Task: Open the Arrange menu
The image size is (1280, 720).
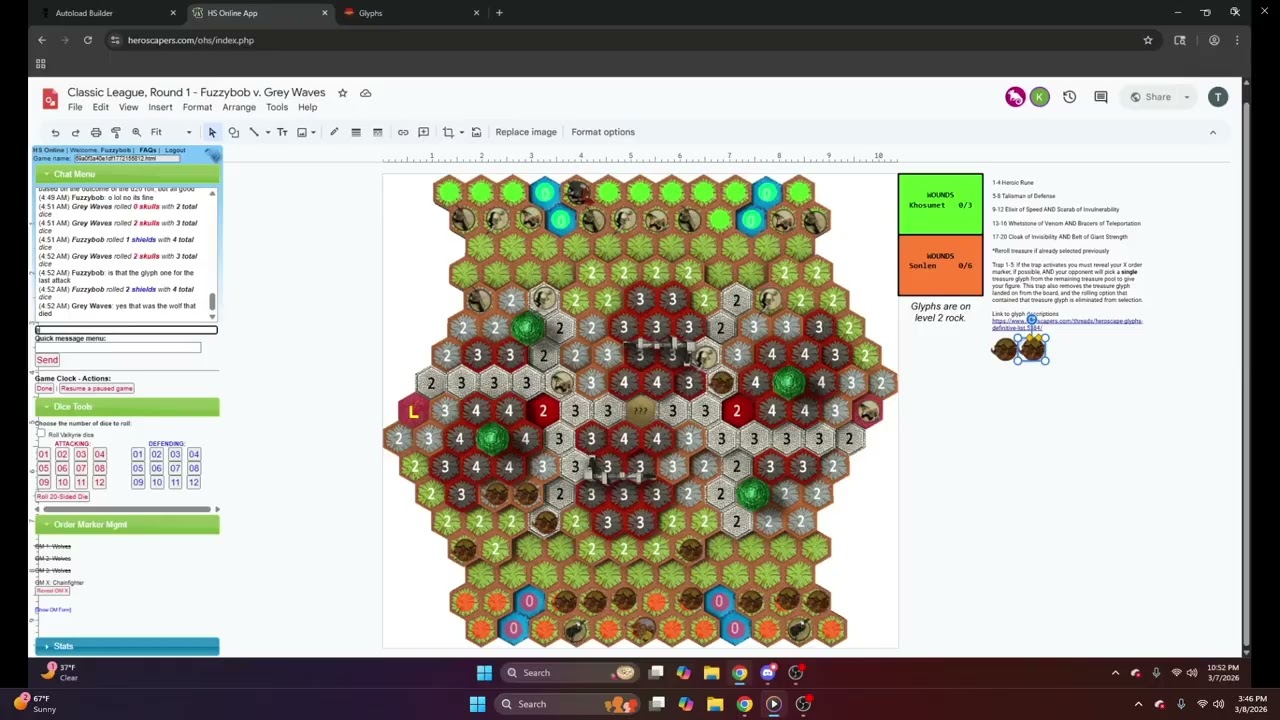Action: coord(239,108)
